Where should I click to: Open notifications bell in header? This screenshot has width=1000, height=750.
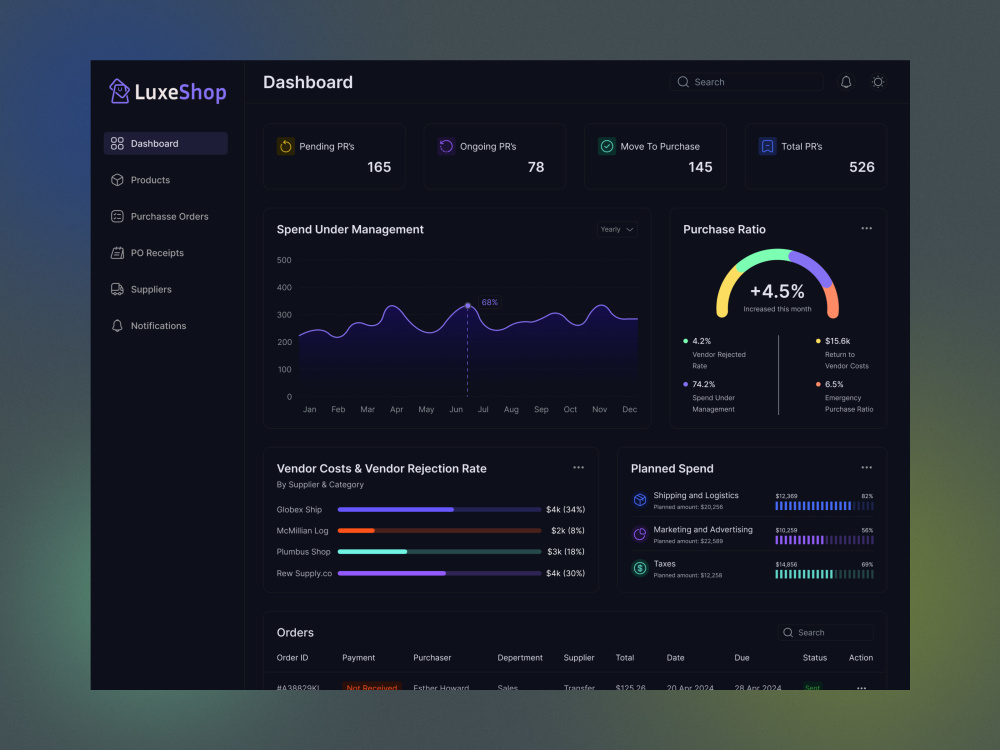pyautogui.click(x=846, y=82)
